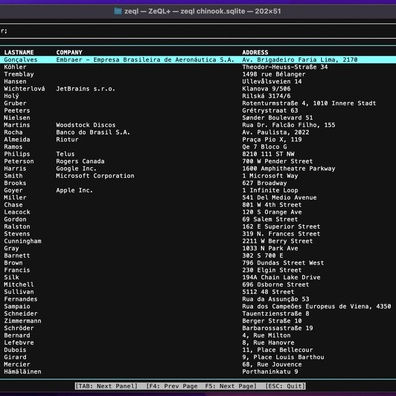
Task: Click the LASTNAME column header
Action: click(19, 52)
